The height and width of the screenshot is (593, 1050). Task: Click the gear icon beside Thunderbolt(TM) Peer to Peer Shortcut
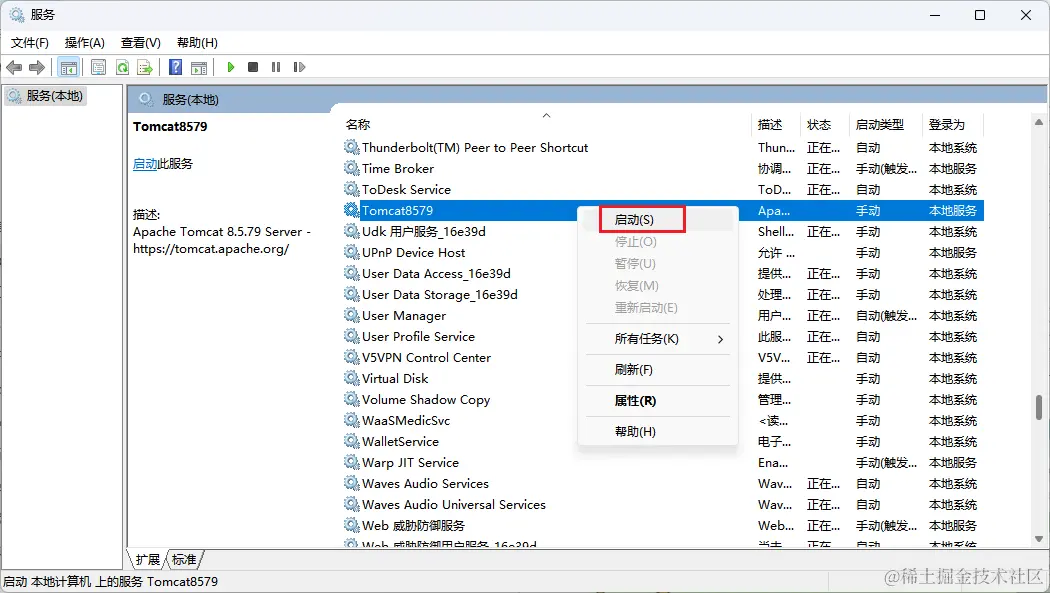(352, 147)
